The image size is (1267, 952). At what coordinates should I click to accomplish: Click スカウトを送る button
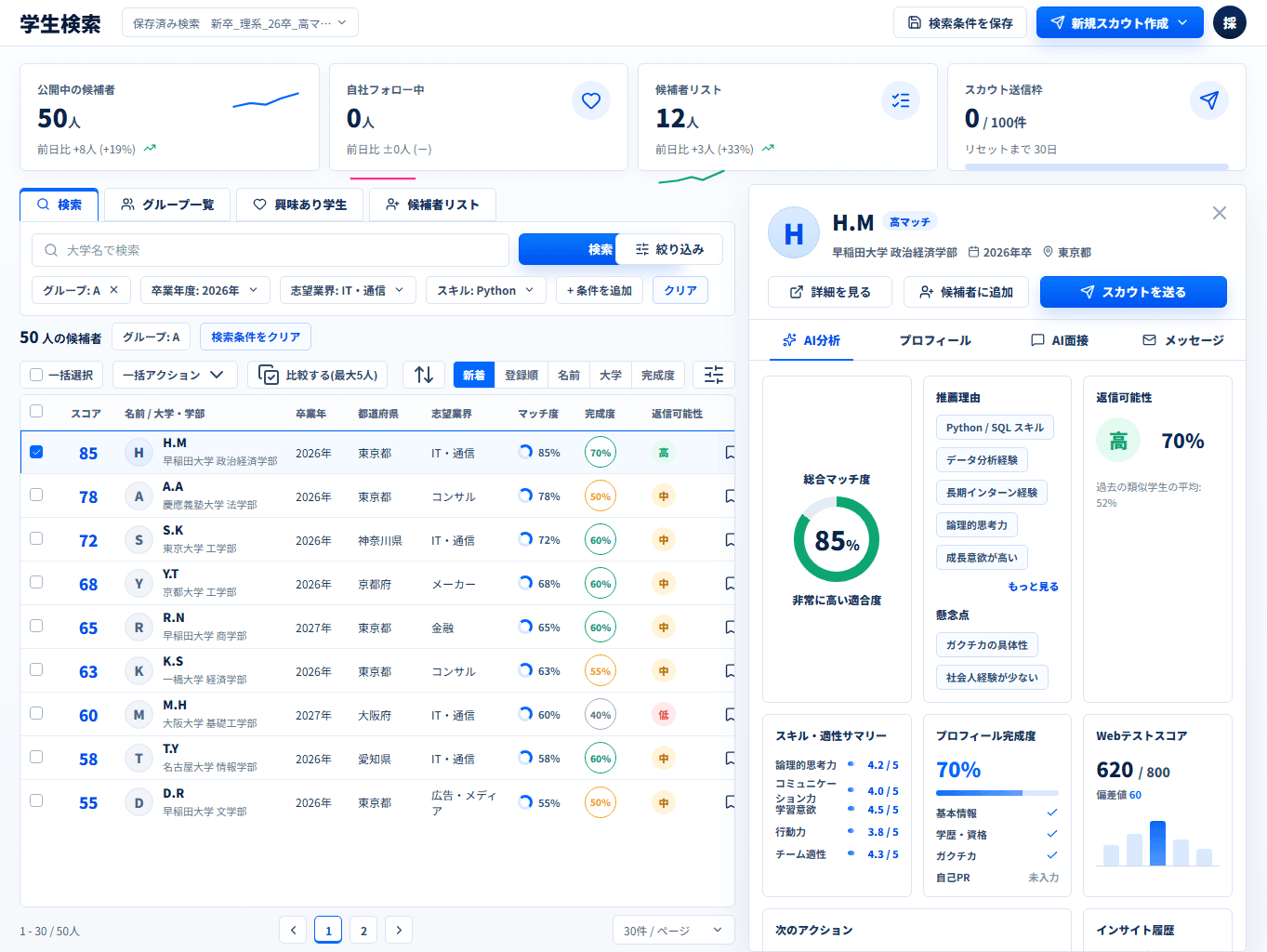pos(1133,292)
